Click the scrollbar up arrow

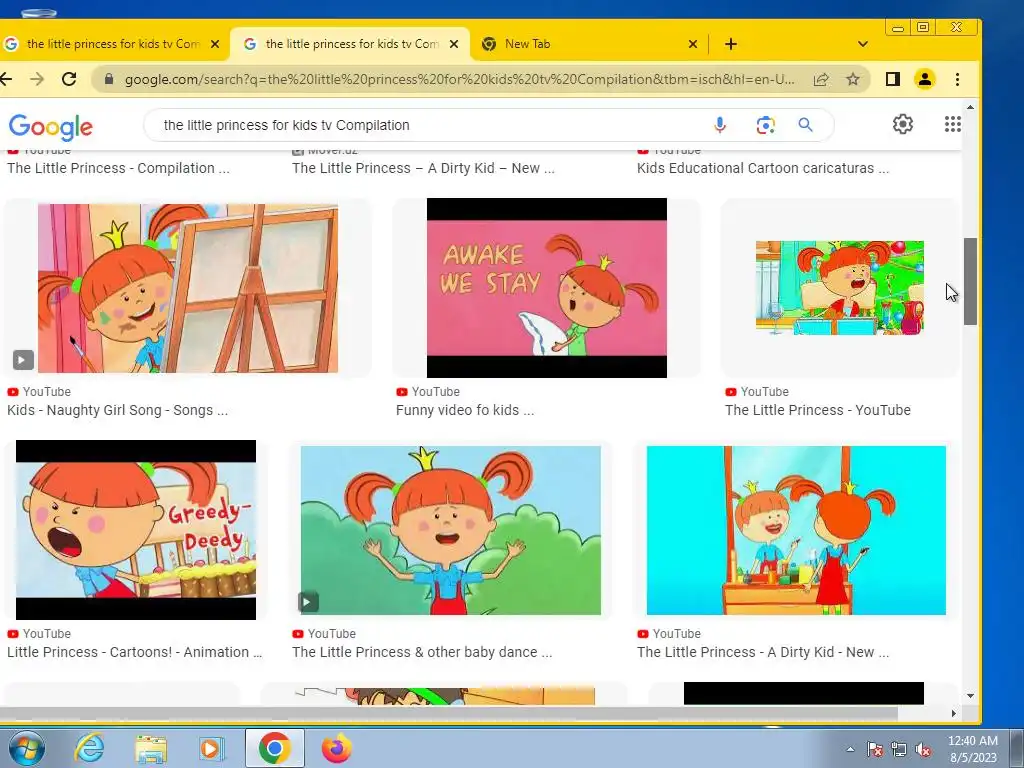970,107
